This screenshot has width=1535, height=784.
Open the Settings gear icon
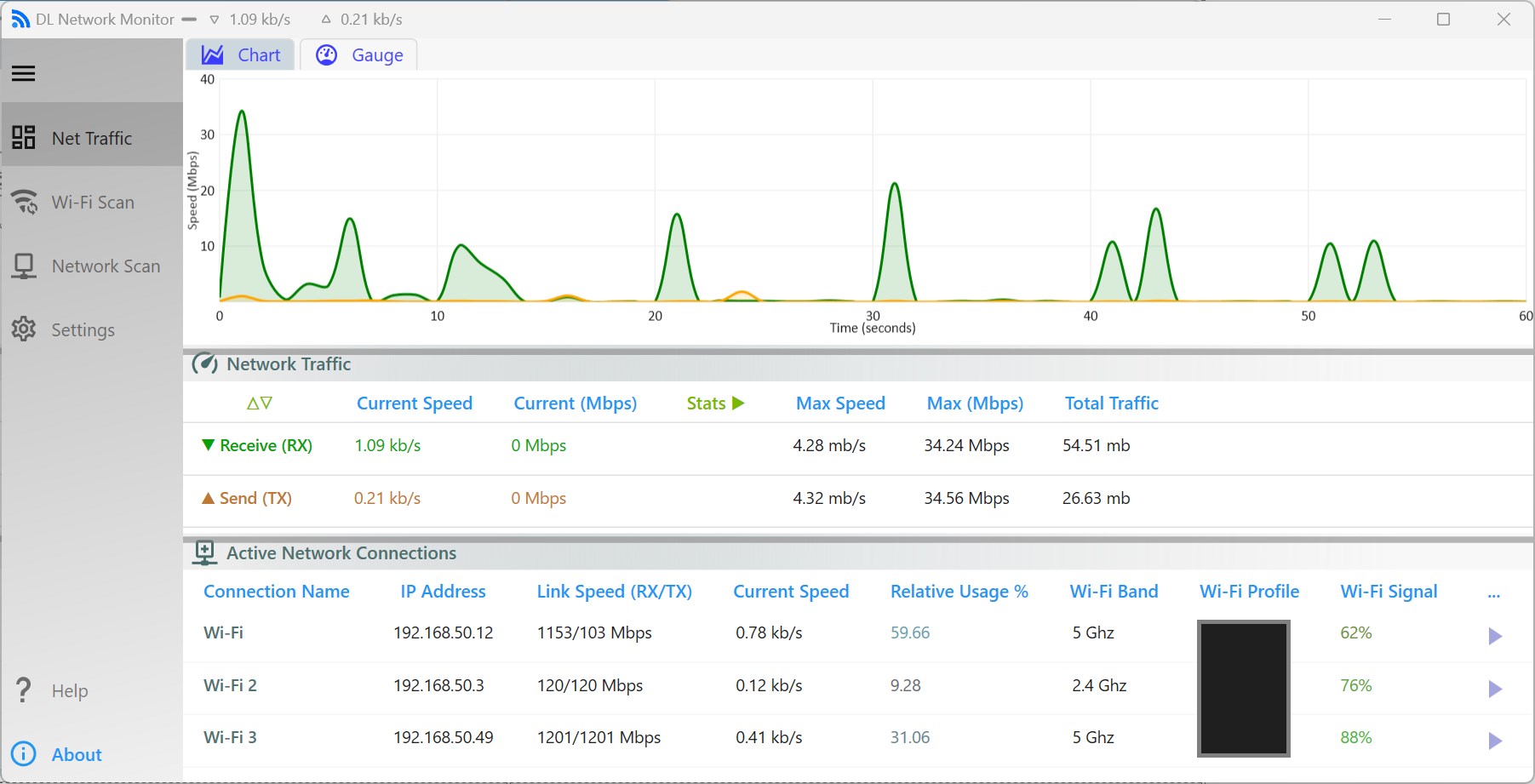click(24, 329)
